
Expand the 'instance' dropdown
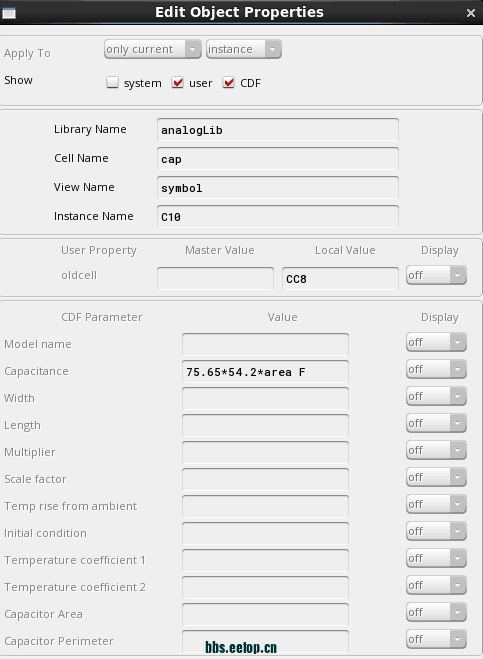(x=243, y=49)
